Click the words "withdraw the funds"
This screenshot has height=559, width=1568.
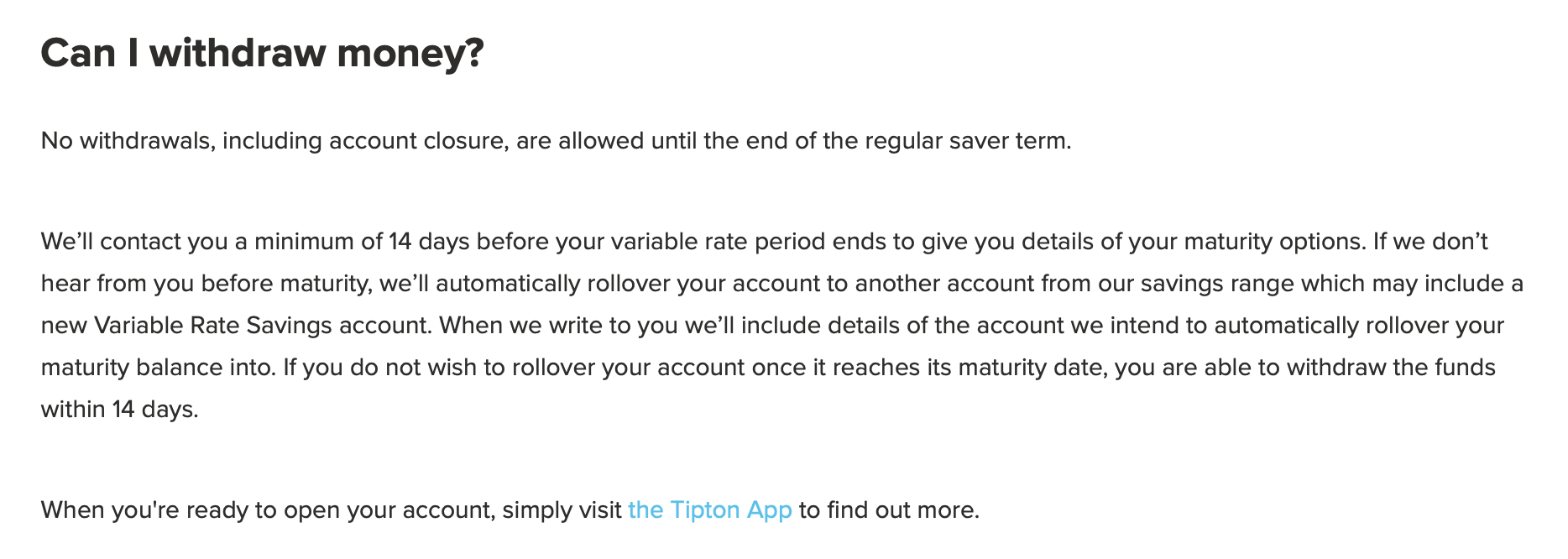[x=1392, y=368]
